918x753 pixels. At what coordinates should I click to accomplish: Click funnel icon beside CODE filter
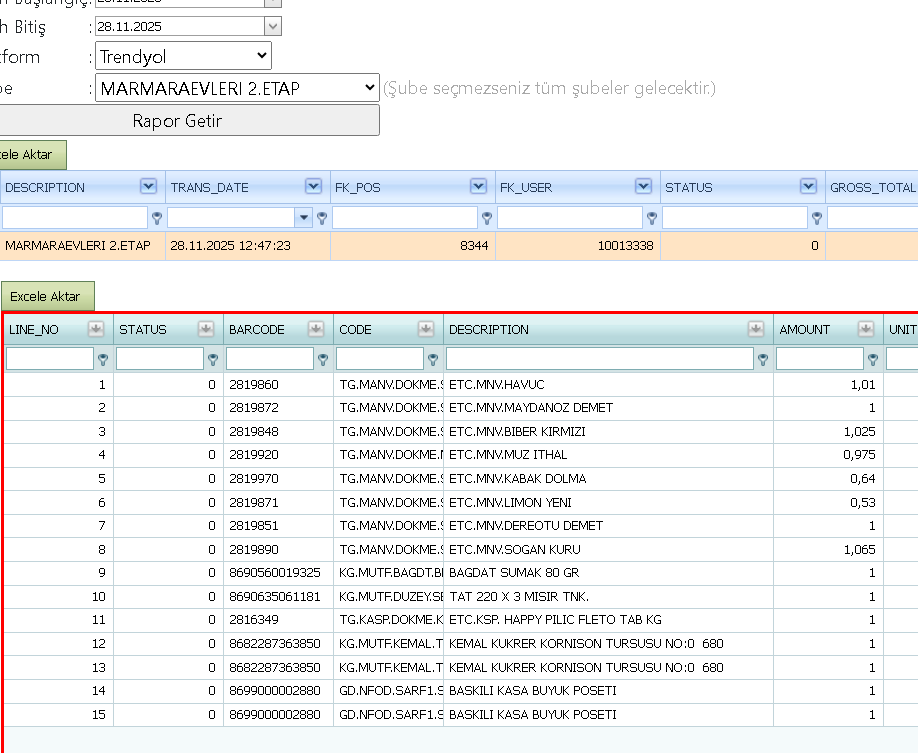point(433,360)
